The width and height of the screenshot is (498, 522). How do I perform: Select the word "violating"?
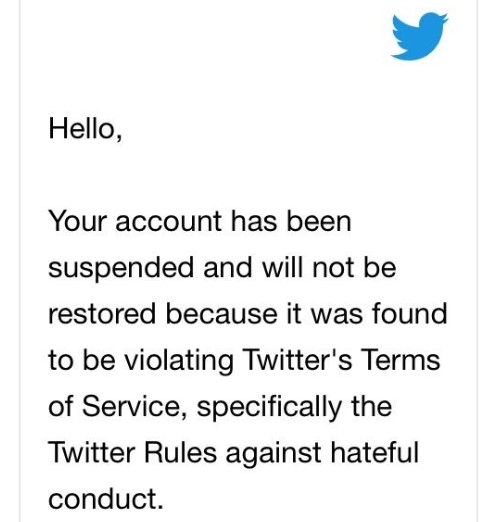pyautogui.click(x=179, y=362)
